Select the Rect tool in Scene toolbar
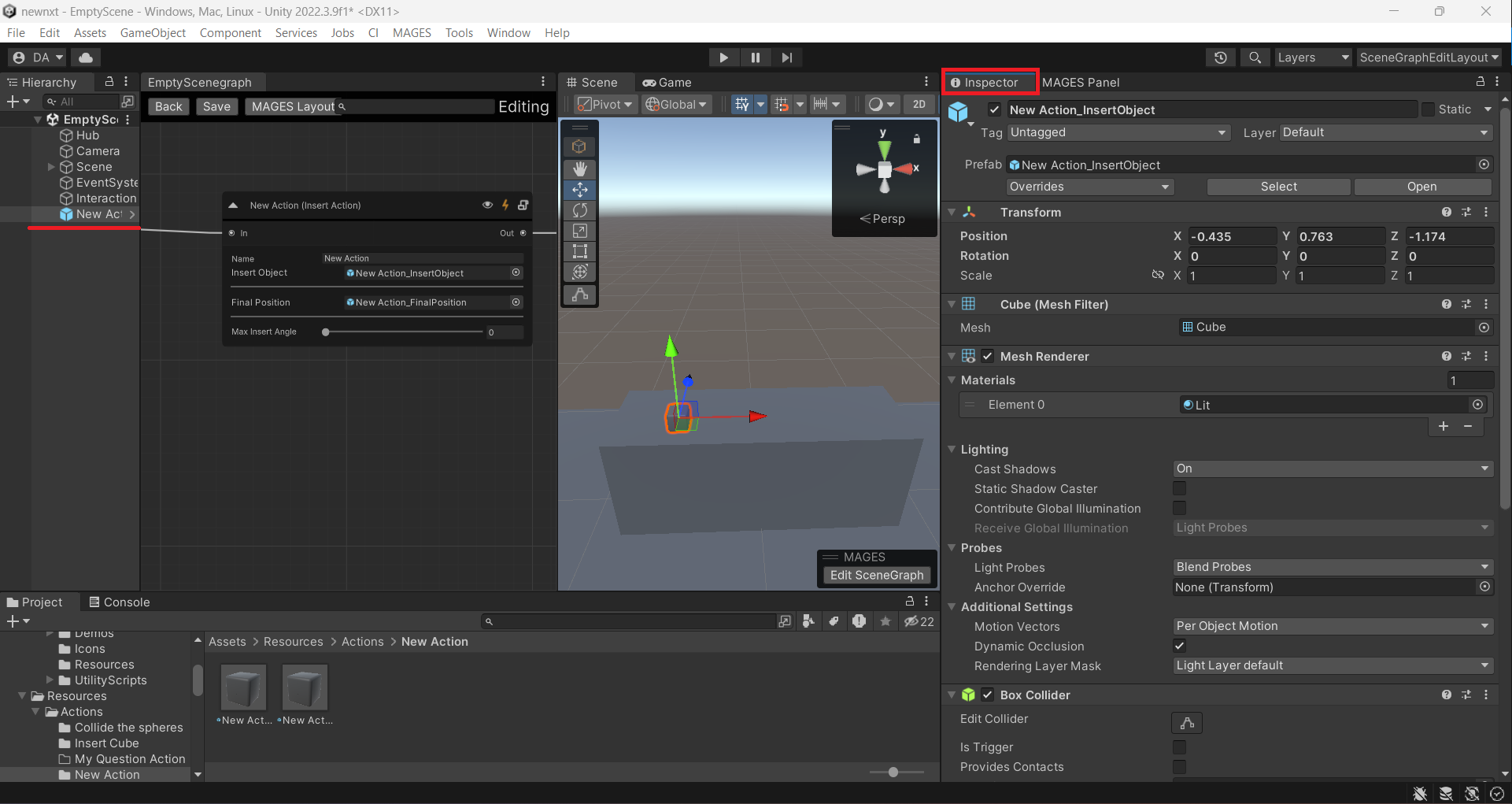This screenshot has width=1512, height=804. (580, 251)
